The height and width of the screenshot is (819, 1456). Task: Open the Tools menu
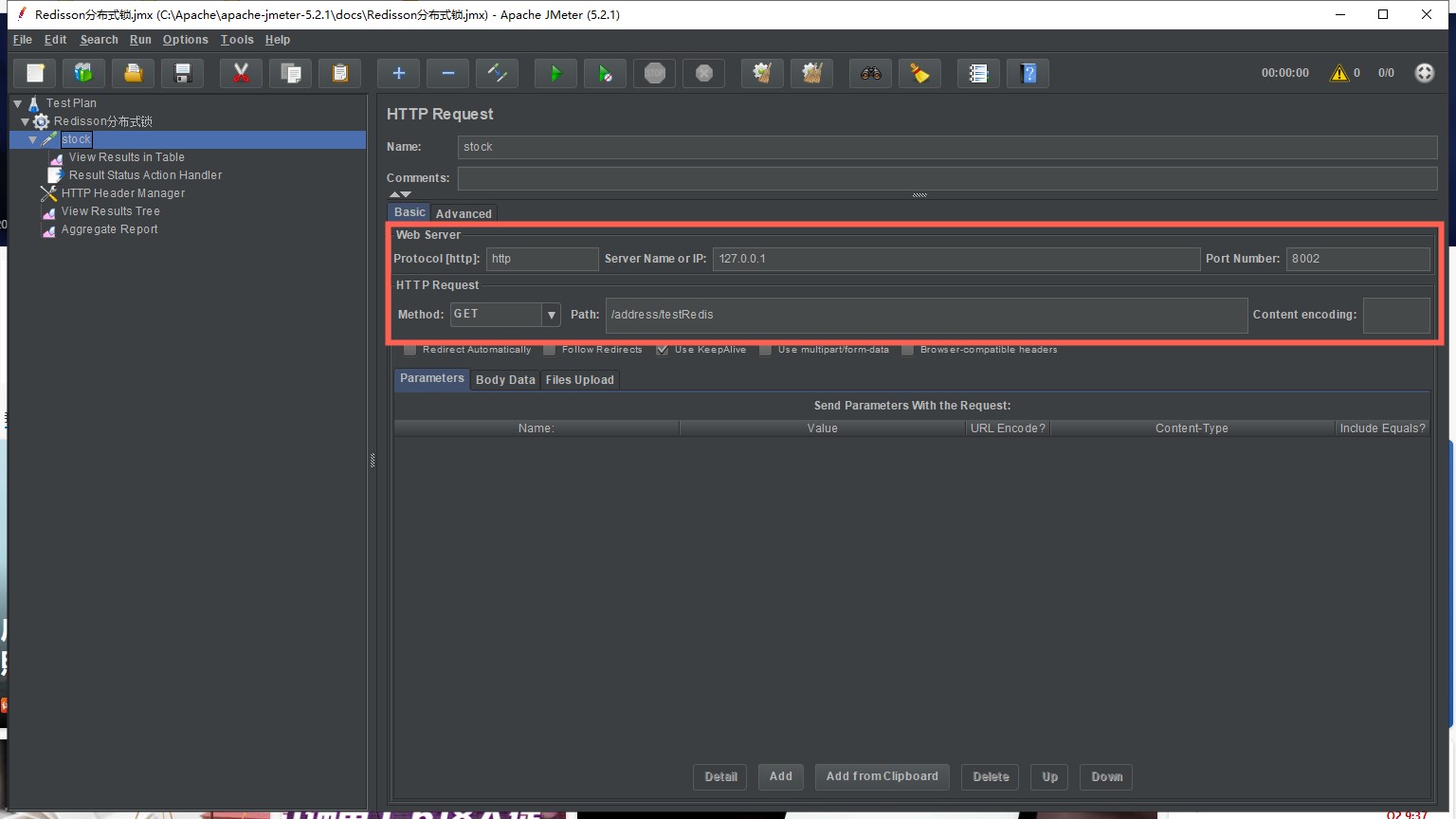pyautogui.click(x=237, y=40)
